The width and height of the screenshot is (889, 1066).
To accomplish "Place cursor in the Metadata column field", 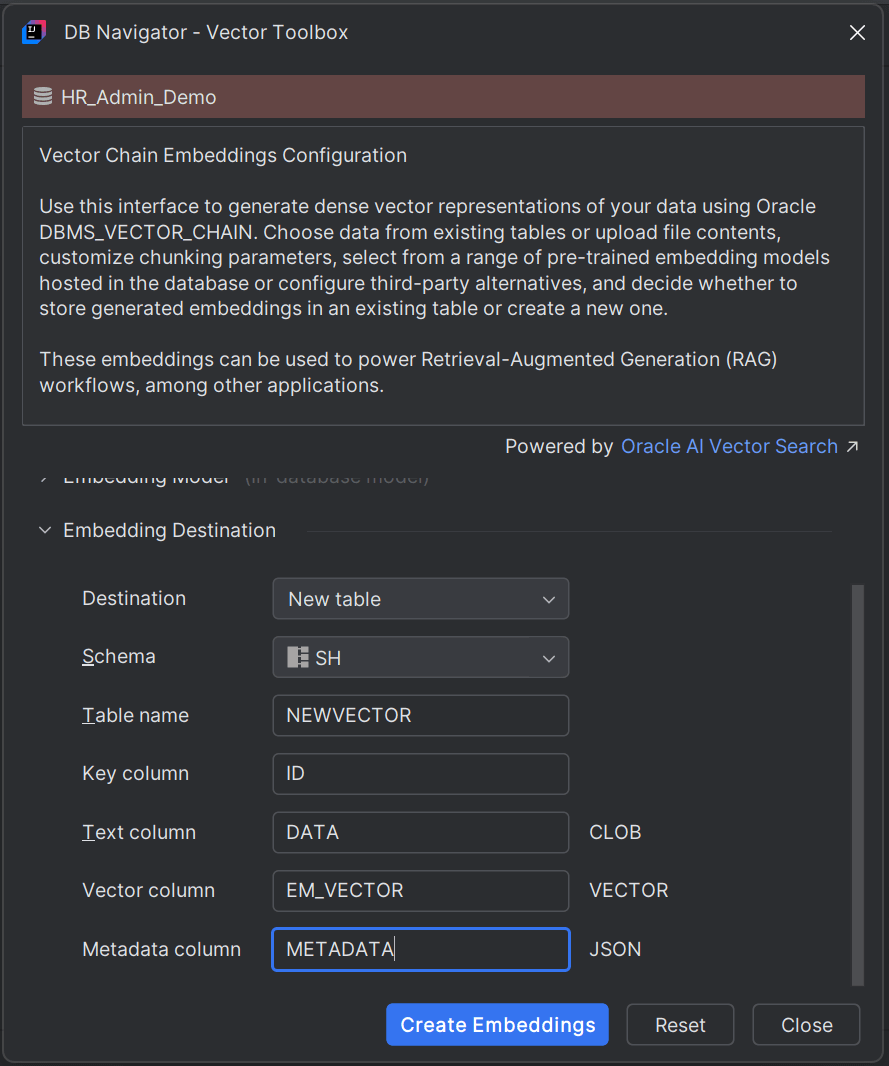I will pos(420,949).
